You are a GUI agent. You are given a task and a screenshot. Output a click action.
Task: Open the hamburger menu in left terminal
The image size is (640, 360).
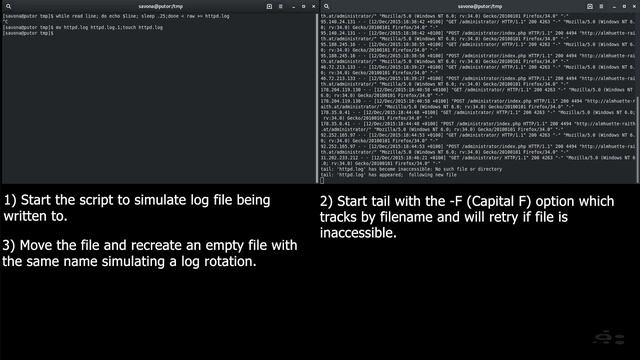coord(281,7)
